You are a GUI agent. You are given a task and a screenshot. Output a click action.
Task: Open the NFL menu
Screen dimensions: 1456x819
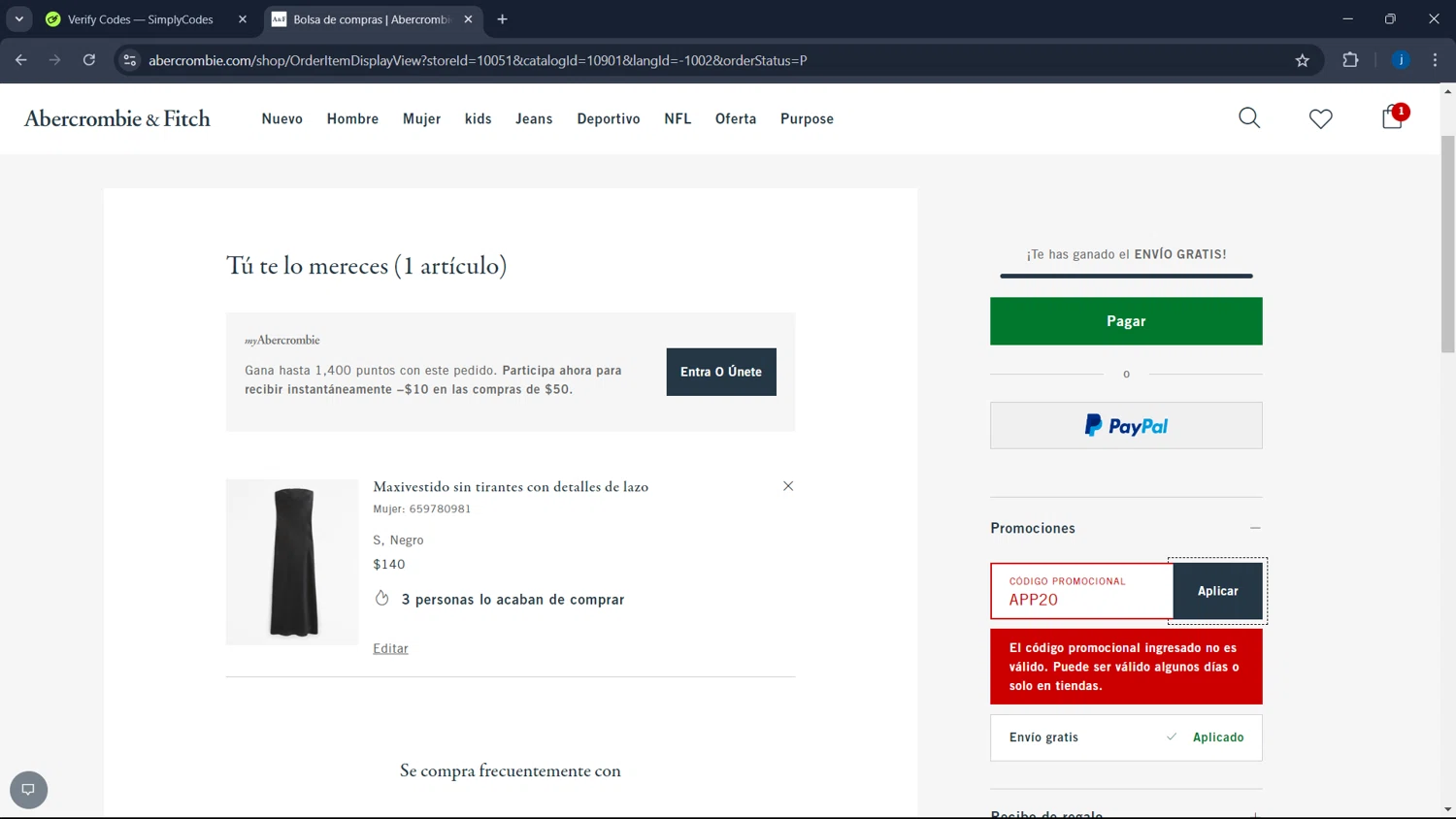(x=678, y=118)
